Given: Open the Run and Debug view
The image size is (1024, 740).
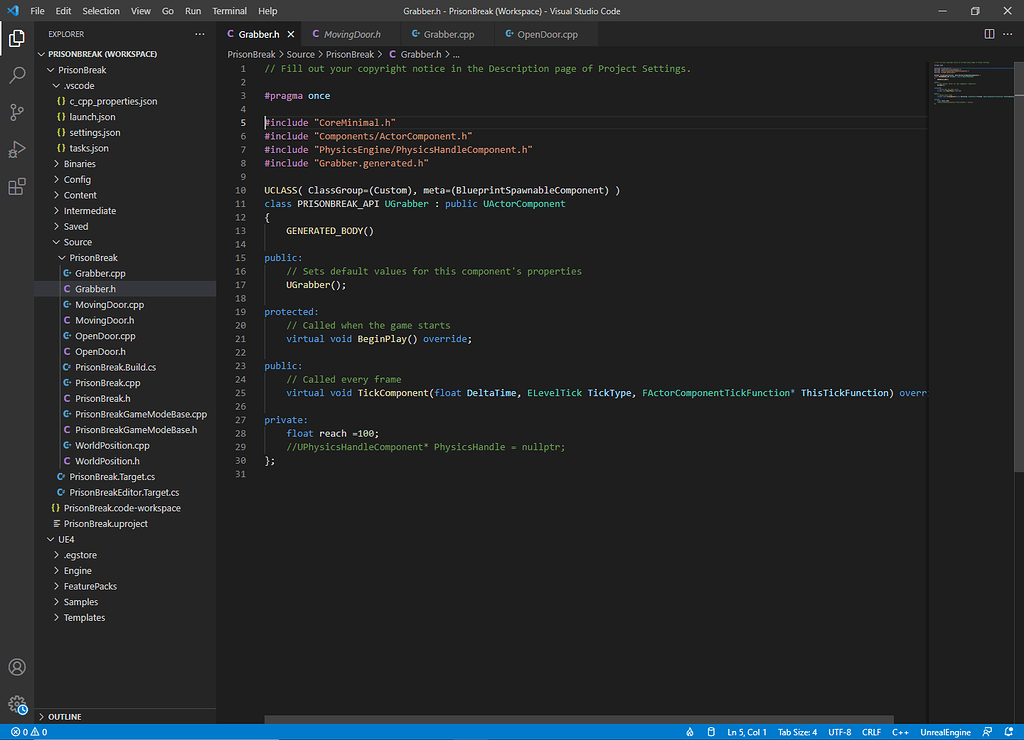Looking at the screenshot, I should (14, 146).
